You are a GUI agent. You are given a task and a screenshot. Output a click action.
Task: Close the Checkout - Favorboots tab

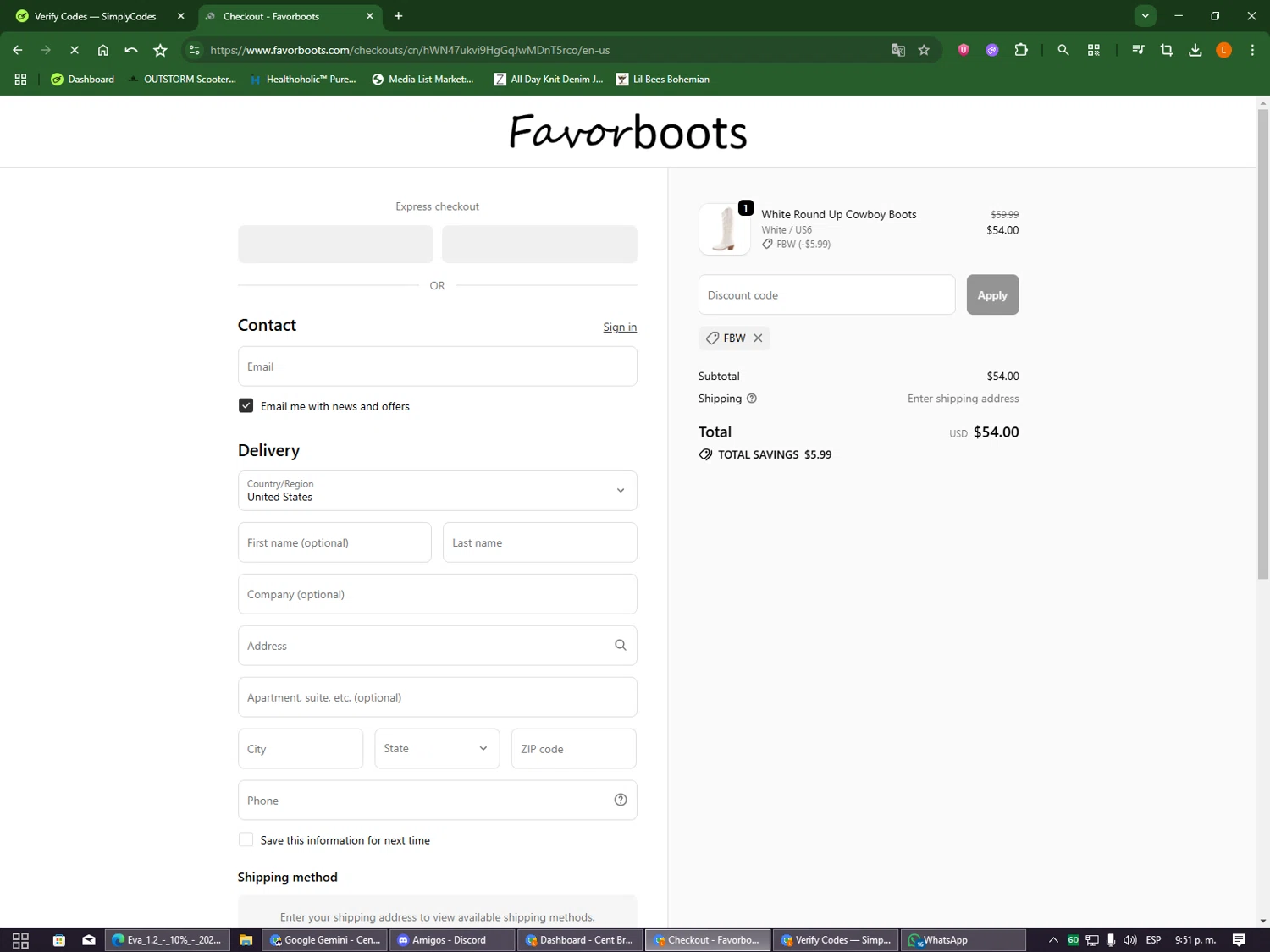[369, 16]
